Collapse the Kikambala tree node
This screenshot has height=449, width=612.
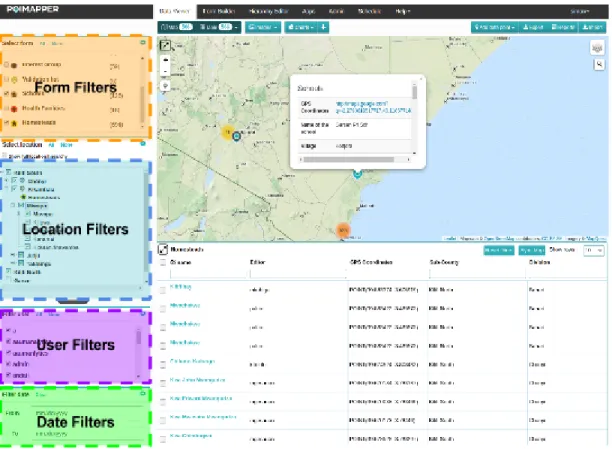click(7, 189)
